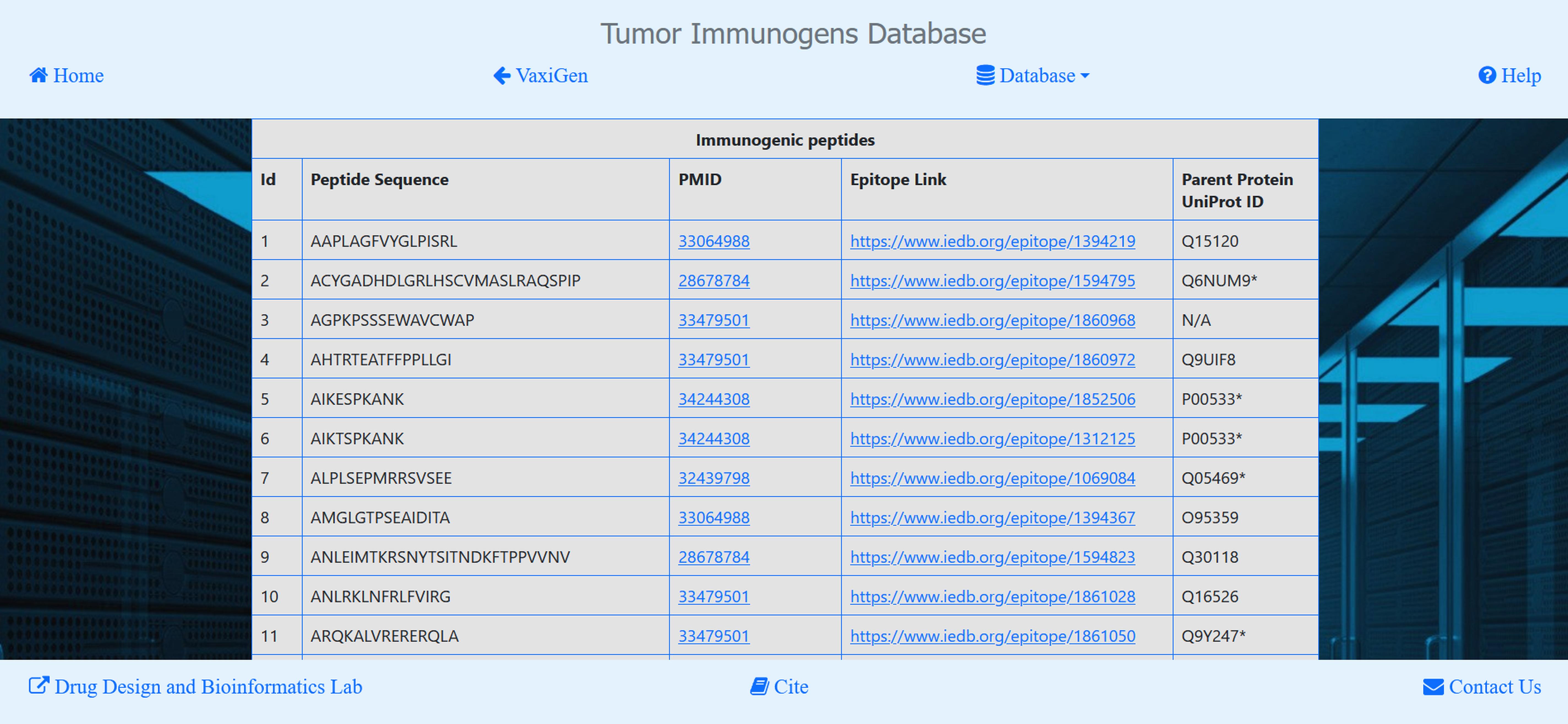Image resolution: width=1568 pixels, height=724 pixels.
Task: Open IEDB epitope link 1860968
Action: pyautogui.click(x=992, y=320)
